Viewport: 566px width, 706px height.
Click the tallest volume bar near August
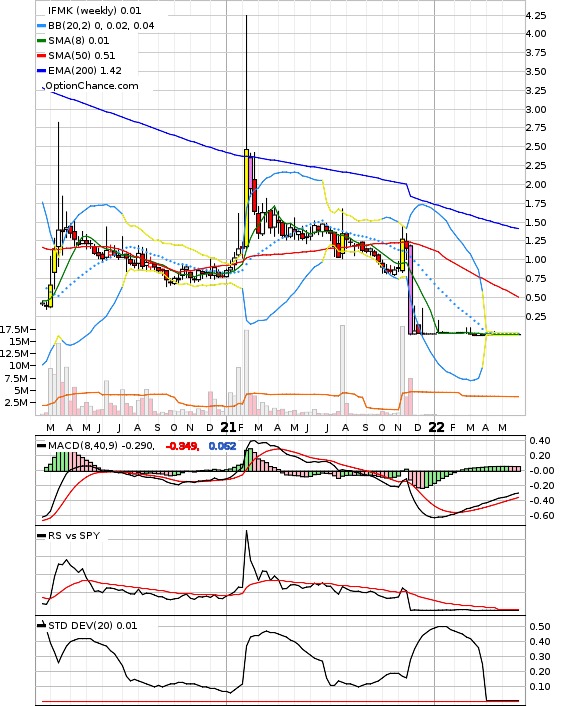tap(342, 370)
